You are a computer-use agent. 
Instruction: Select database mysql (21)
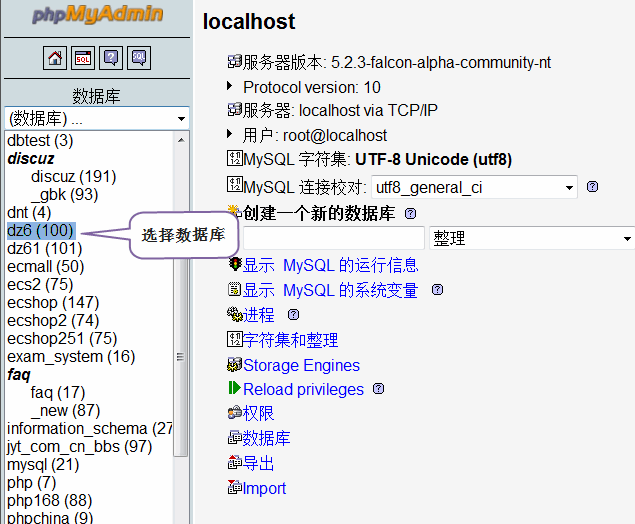tap(43, 464)
